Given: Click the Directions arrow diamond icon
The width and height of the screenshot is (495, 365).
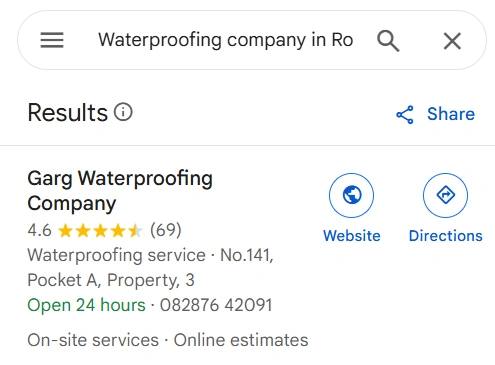Looking at the screenshot, I should 445,195.
